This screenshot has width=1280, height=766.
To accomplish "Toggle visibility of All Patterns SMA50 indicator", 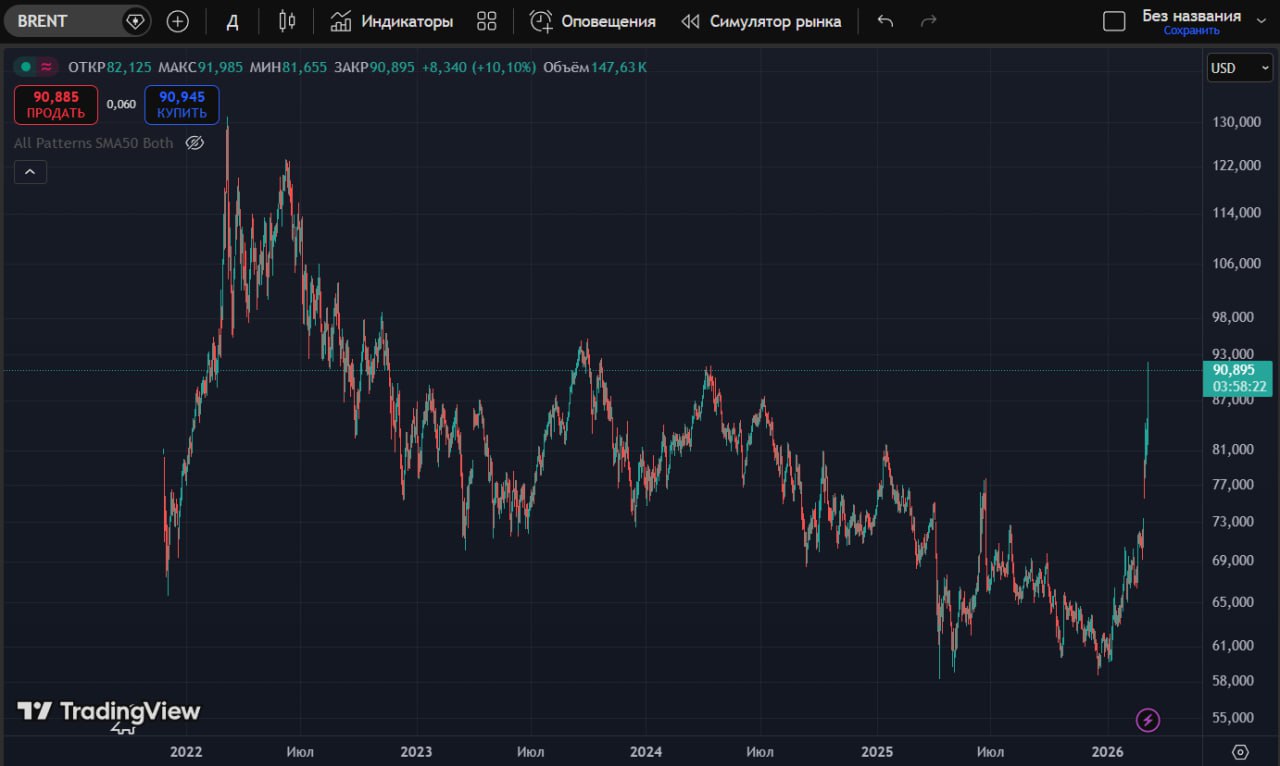I will 196,143.
